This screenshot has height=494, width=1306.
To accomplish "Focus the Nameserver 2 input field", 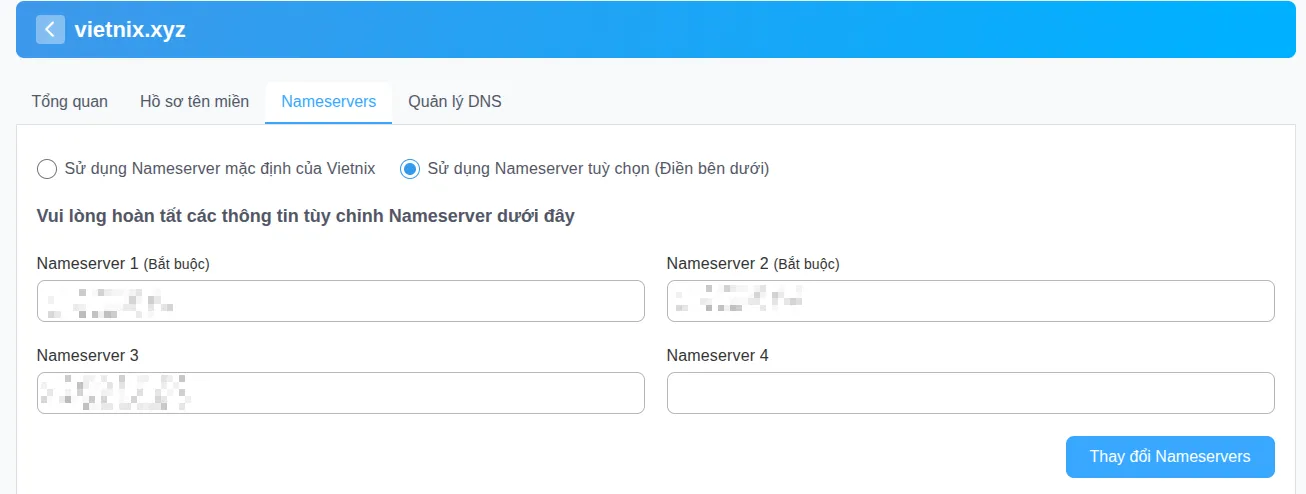I will 971,301.
